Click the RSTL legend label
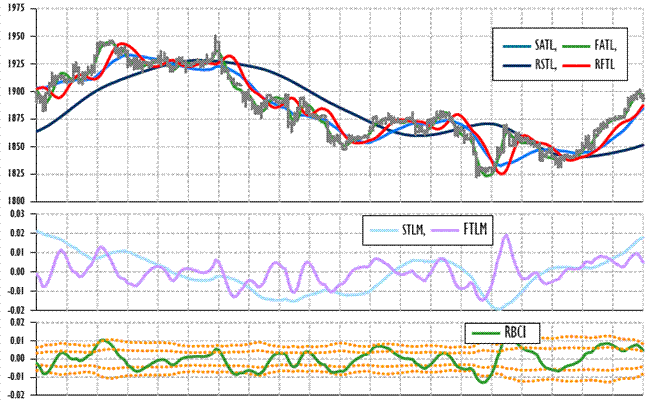 [546, 64]
